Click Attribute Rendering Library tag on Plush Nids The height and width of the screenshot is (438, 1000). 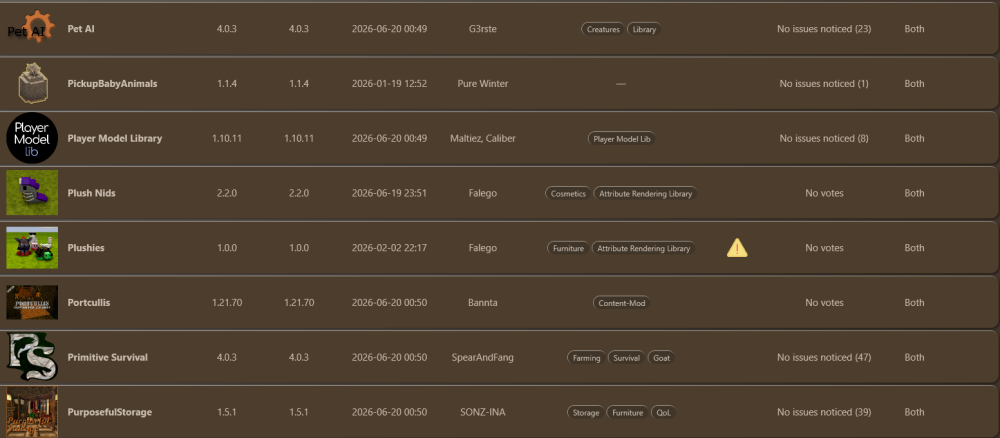tap(645, 193)
